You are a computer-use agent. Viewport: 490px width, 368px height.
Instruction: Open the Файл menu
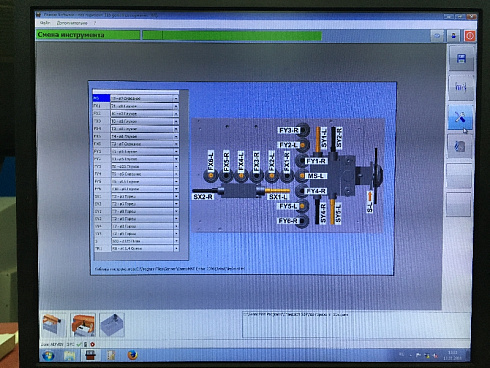[45, 23]
